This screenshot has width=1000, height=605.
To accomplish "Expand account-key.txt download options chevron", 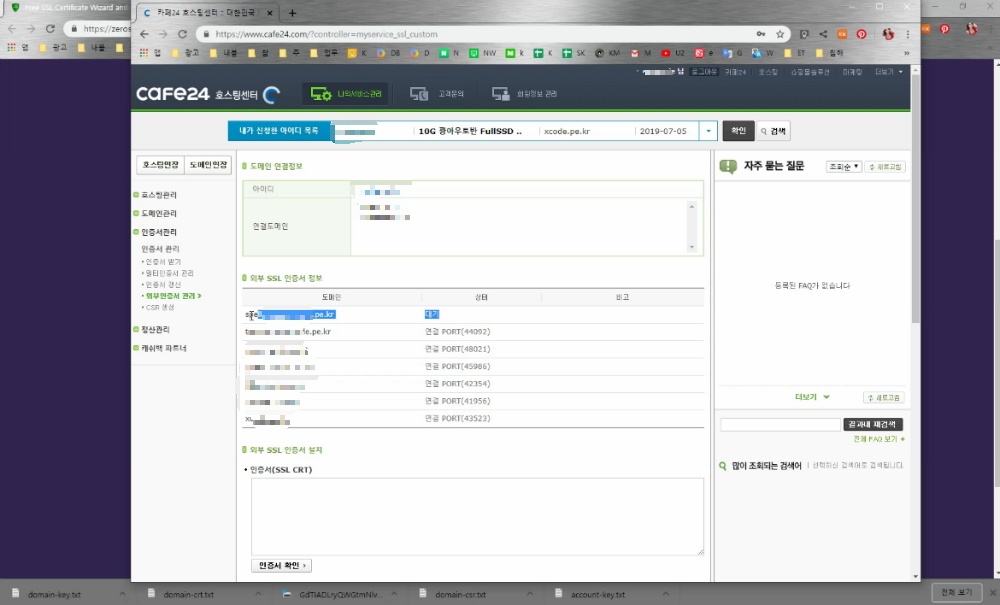I will click(x=665, y=594).
